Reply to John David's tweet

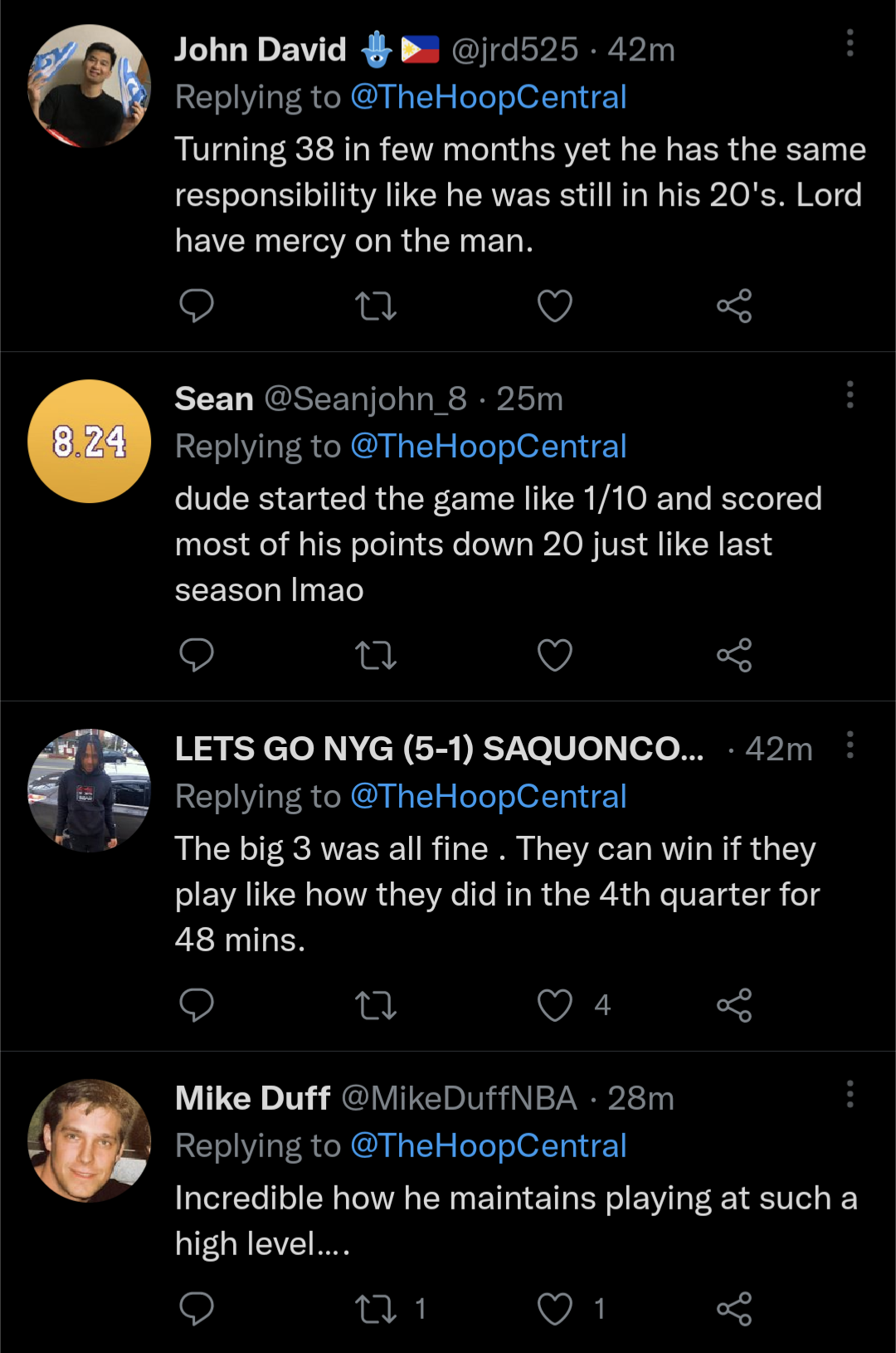click(x=197, y=306)
